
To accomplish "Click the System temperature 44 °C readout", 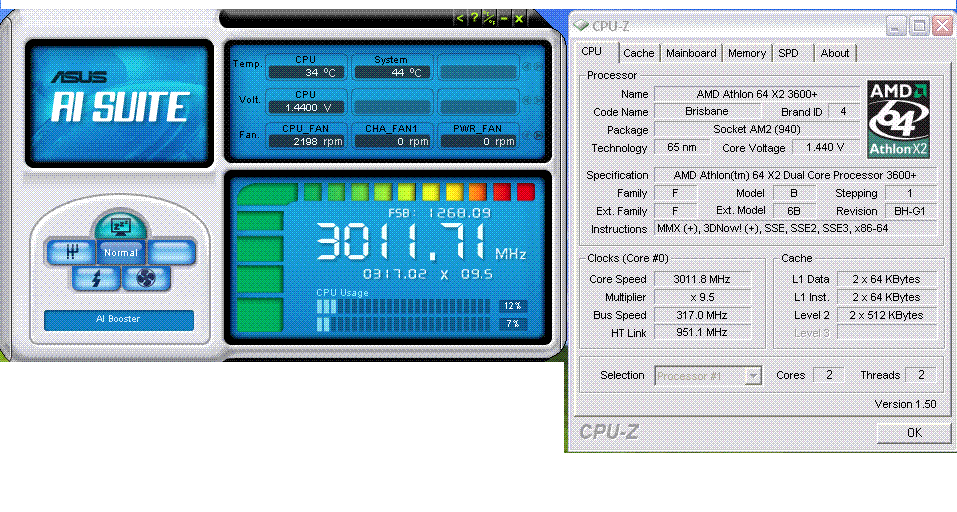I will pyautogui.click(x=392, y=73).
